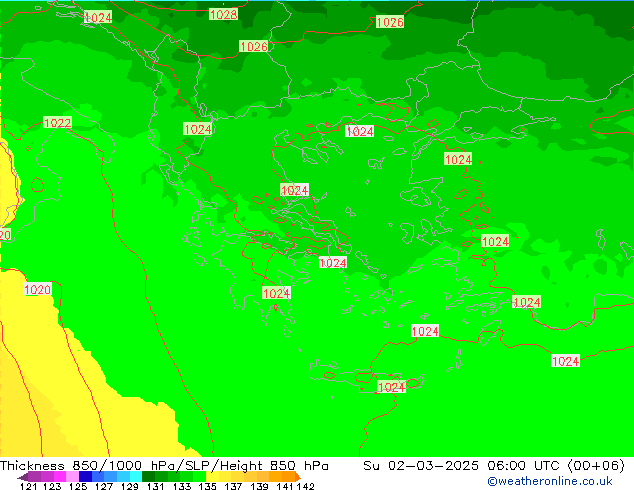Viewport: 634px width, 490px height.
Task: Click the purple arrow at legend start
Action: (x=23, y=477)
